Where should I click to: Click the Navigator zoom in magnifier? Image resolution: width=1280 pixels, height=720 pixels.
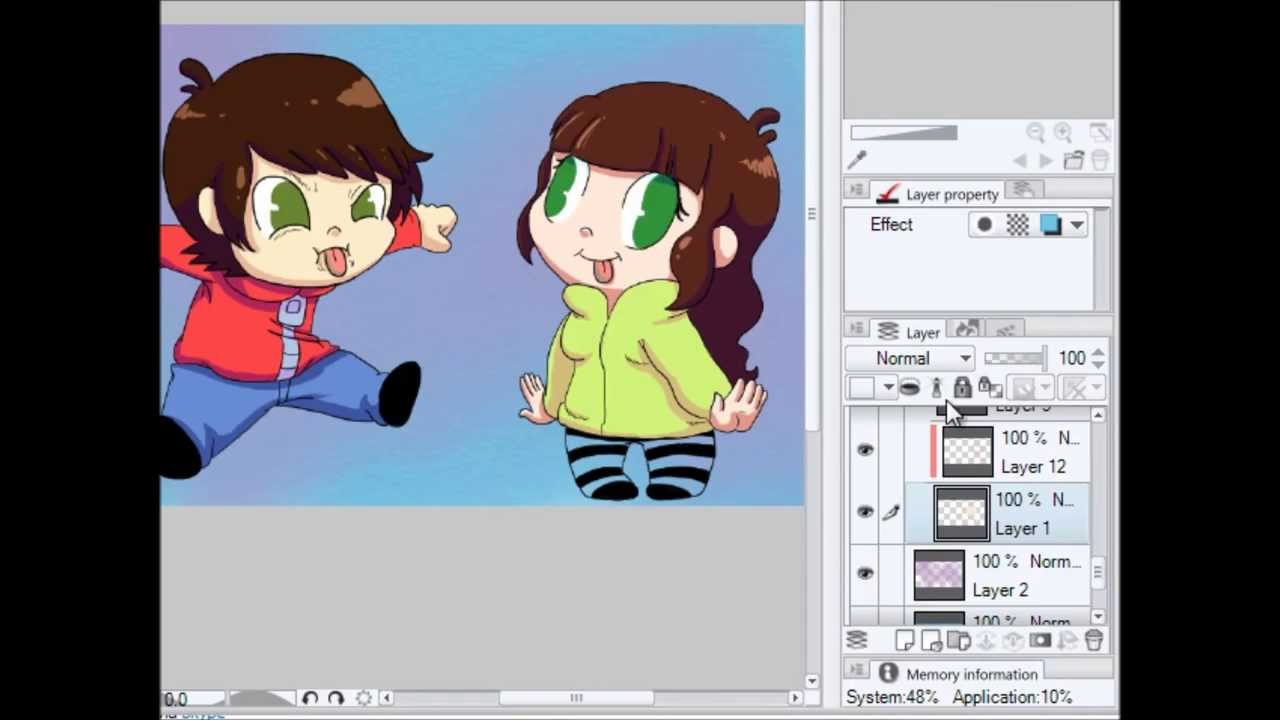pos(1064,132)
